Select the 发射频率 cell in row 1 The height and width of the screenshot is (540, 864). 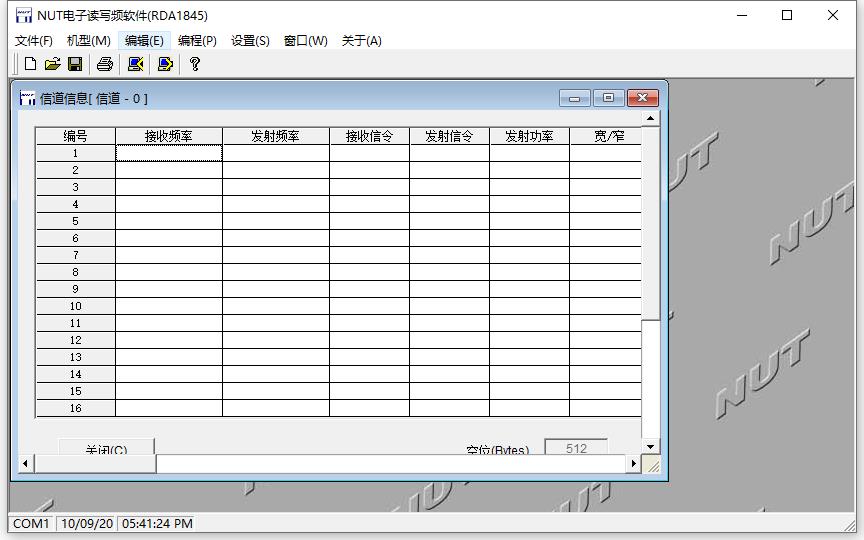point(276,153)
